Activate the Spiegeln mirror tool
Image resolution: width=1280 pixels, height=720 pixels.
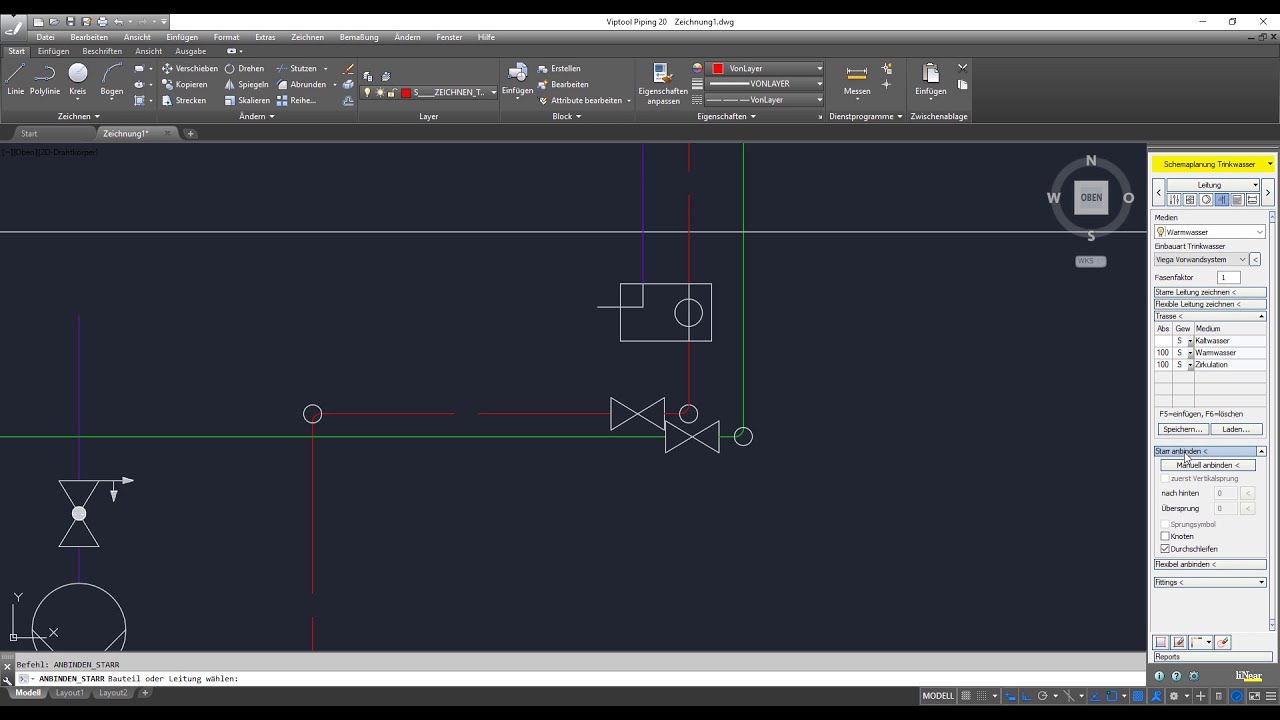(246, 85)
